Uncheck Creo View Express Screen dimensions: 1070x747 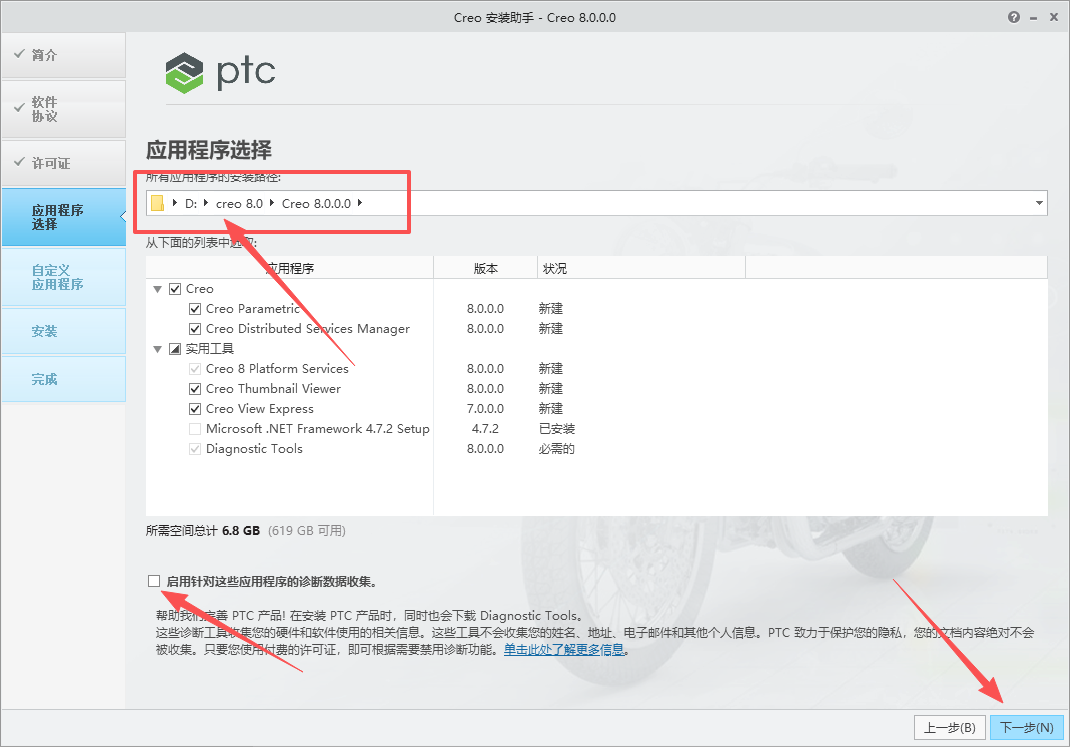point(195,408)
